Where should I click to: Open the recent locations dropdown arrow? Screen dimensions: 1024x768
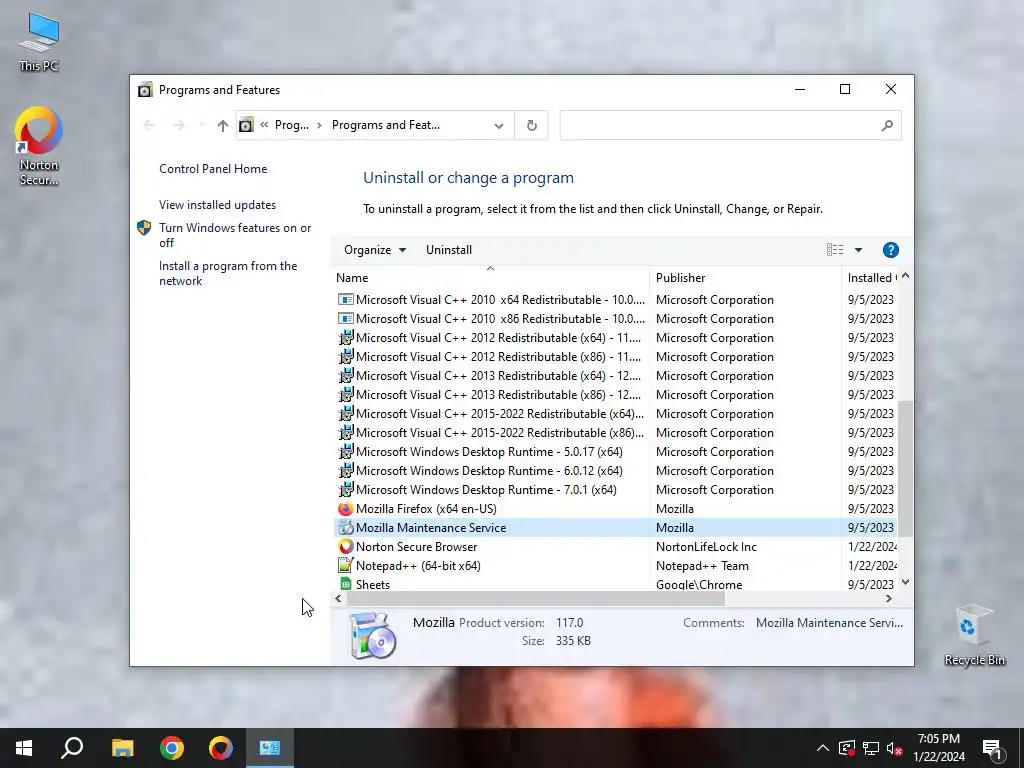click(202, 125)
